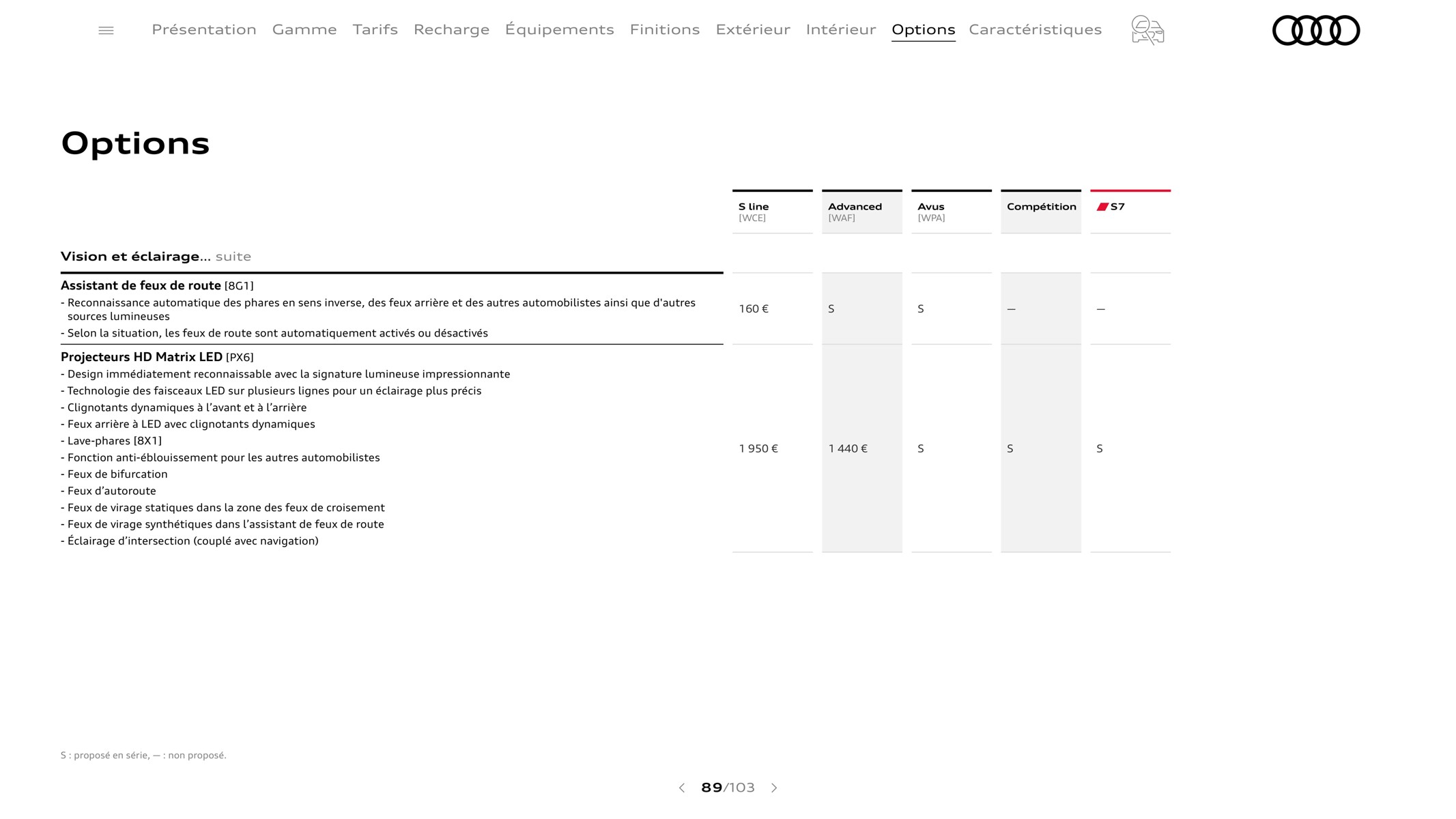This screenshot has width=1456, height=819.
Task: Open the Équipements tab
Action: click(559, 29)
